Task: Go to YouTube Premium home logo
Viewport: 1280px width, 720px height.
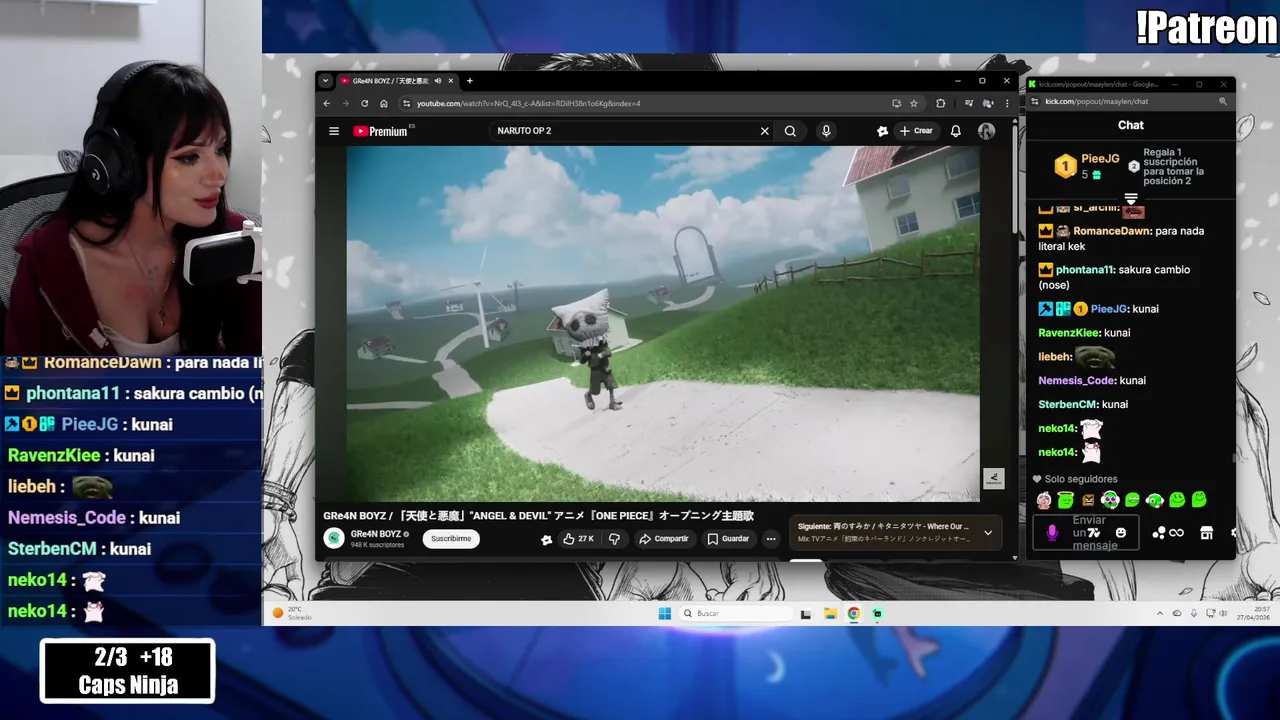Action: 381,131
